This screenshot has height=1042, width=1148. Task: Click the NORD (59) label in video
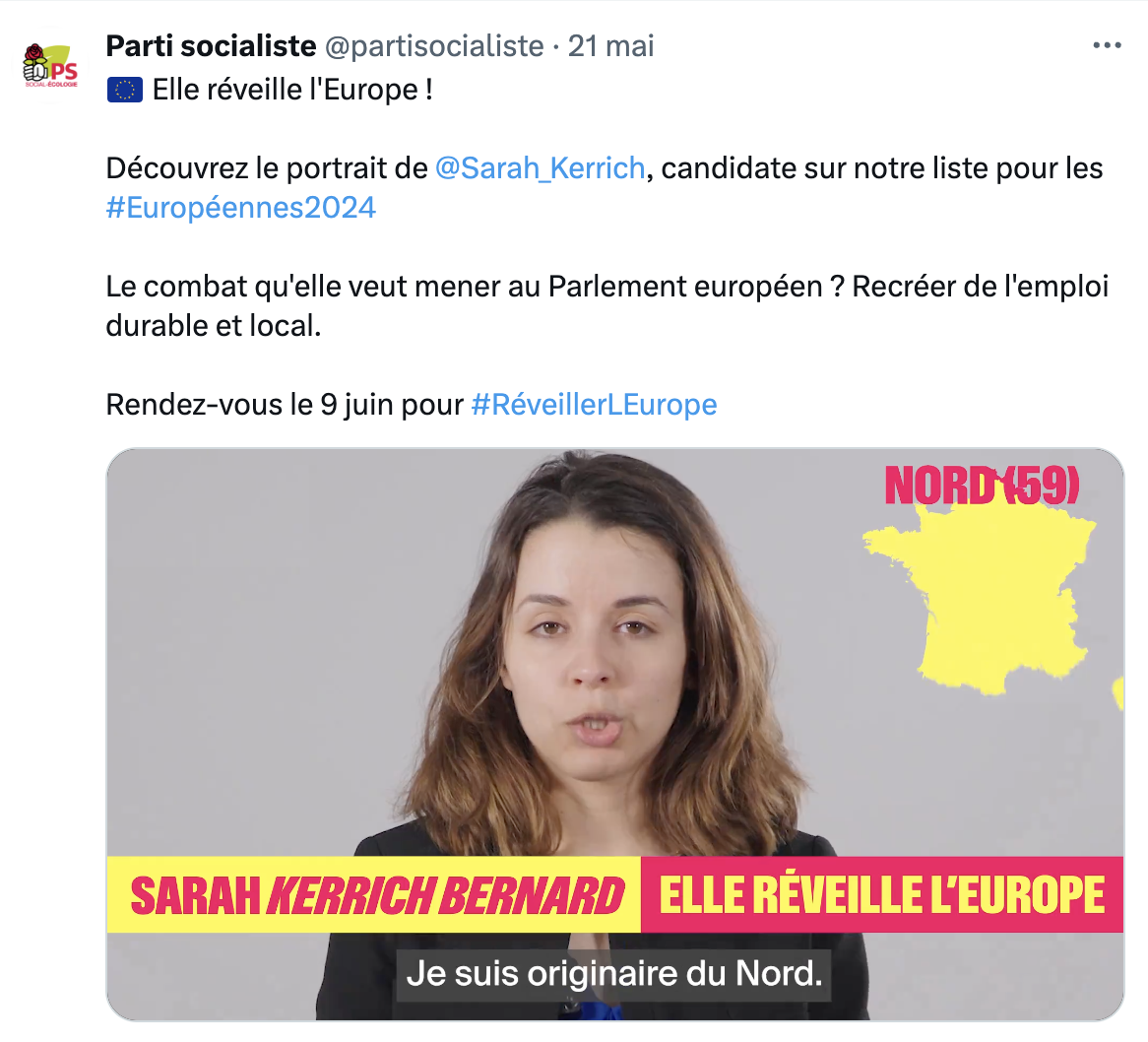point(982,486)
